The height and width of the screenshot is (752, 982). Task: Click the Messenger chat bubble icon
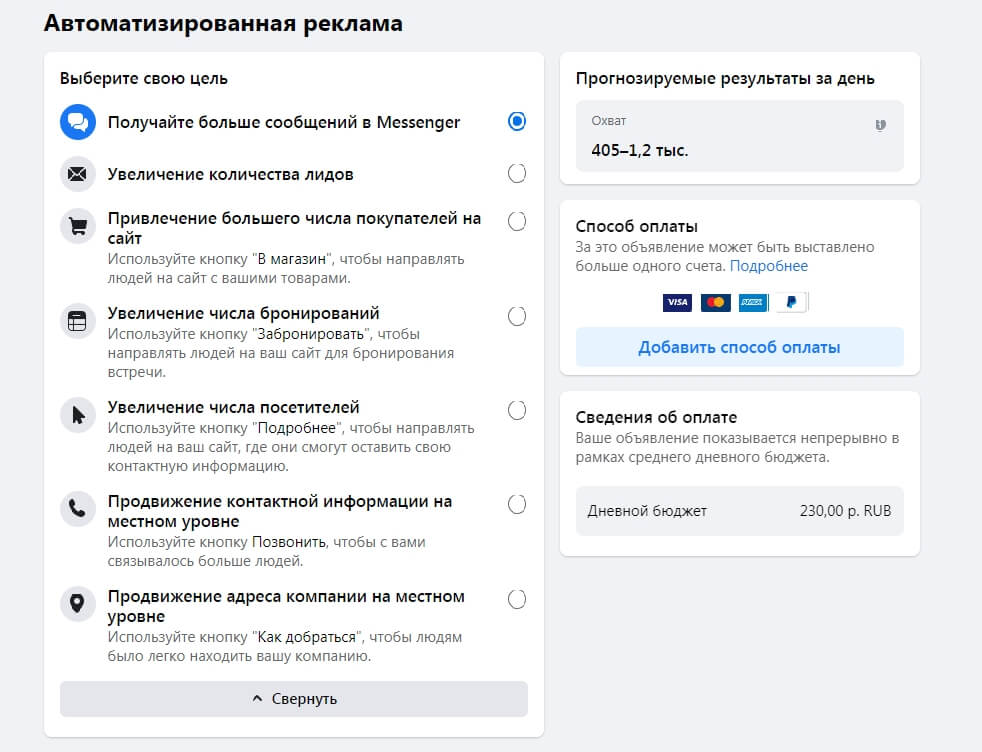tap(78, 121)
